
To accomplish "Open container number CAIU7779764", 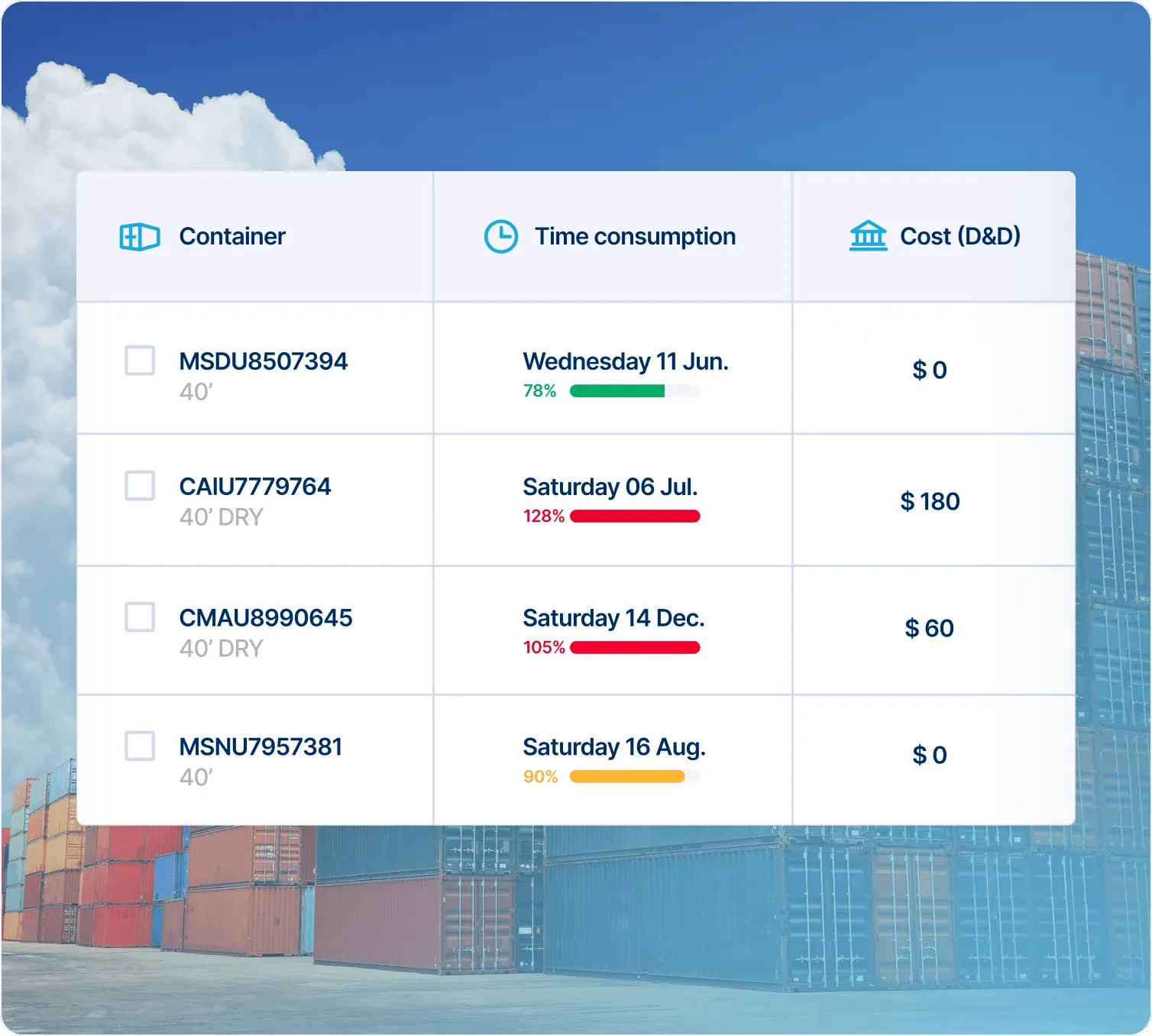I will click(255, 487).
